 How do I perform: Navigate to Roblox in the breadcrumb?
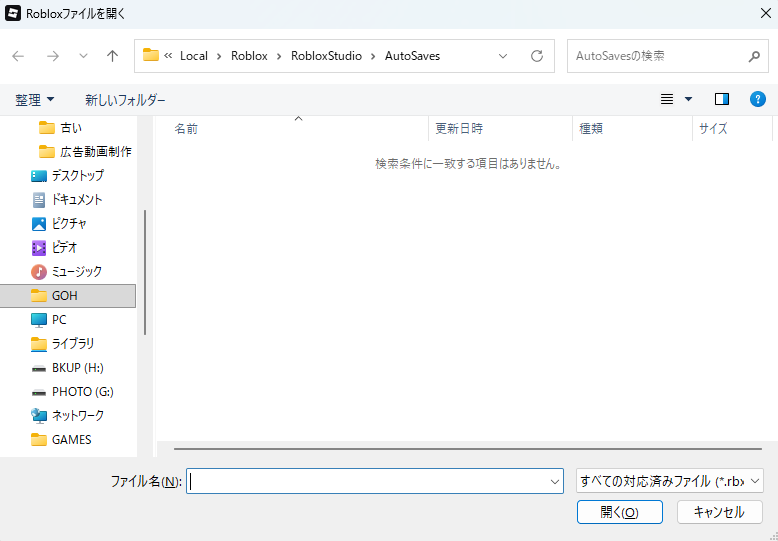[x=249, y=56]
